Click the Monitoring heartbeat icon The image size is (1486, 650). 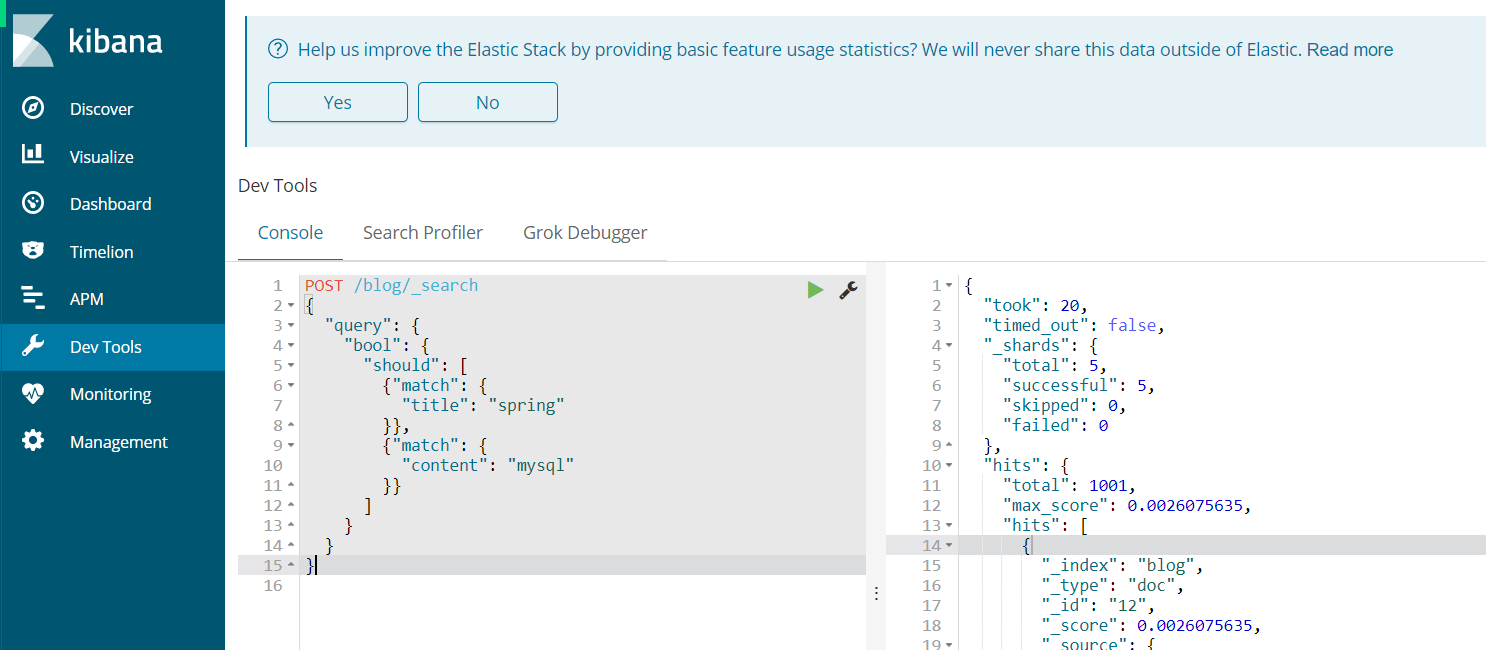[x=33, y=394]
